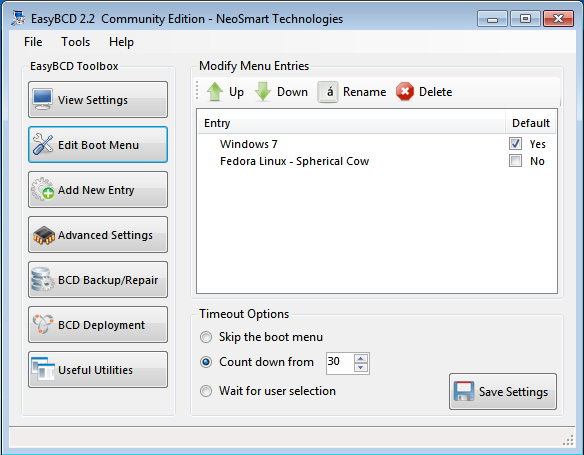
Task: Click the BCD Deployment icon
Action: pyautogui.click(x=43, y=324)
